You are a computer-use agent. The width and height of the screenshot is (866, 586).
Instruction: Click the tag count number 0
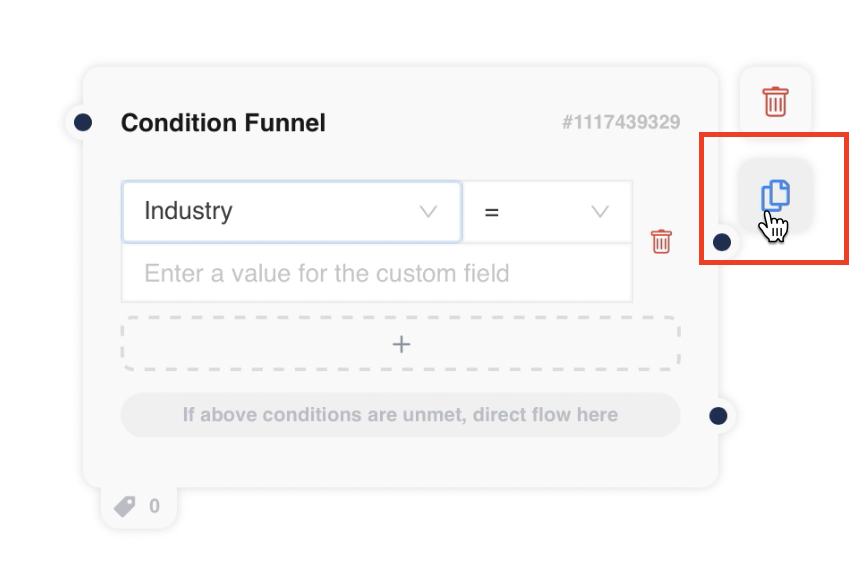(154, 507)
